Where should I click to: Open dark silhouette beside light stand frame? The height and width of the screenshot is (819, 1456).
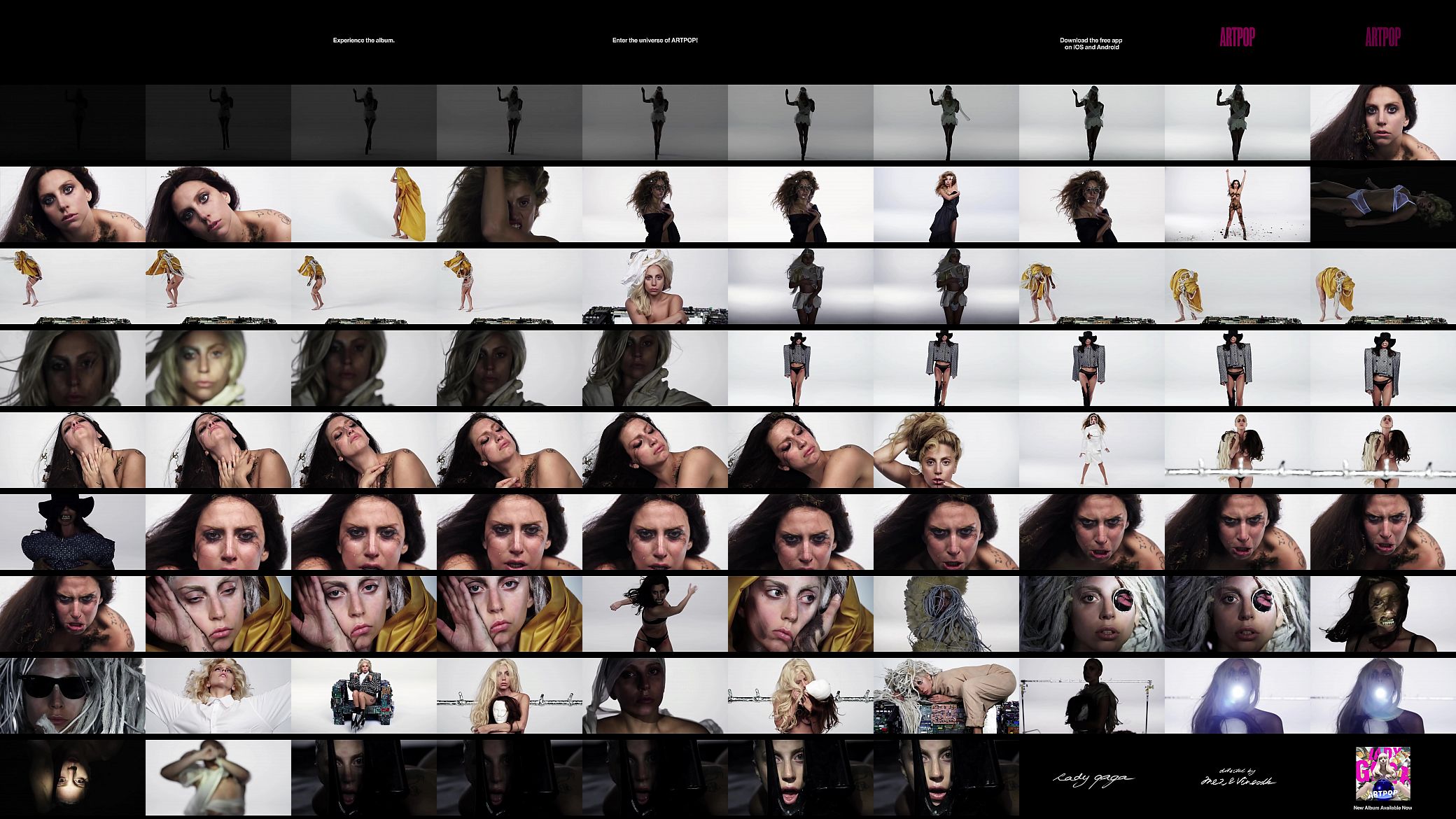[x=1092, y=696]
